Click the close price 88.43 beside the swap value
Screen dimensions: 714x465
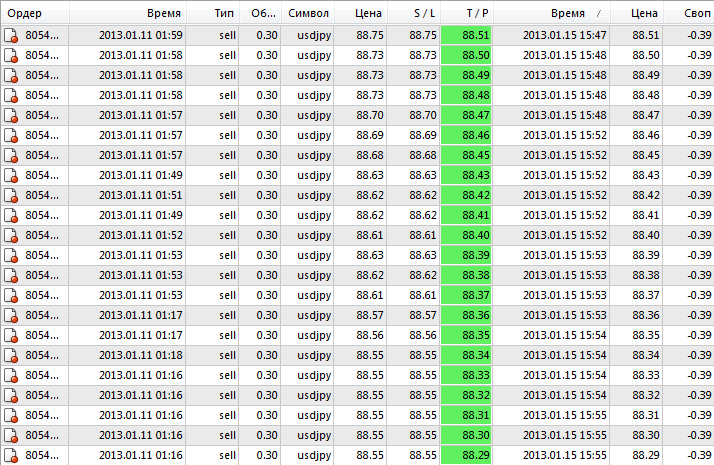coord(645,176)
